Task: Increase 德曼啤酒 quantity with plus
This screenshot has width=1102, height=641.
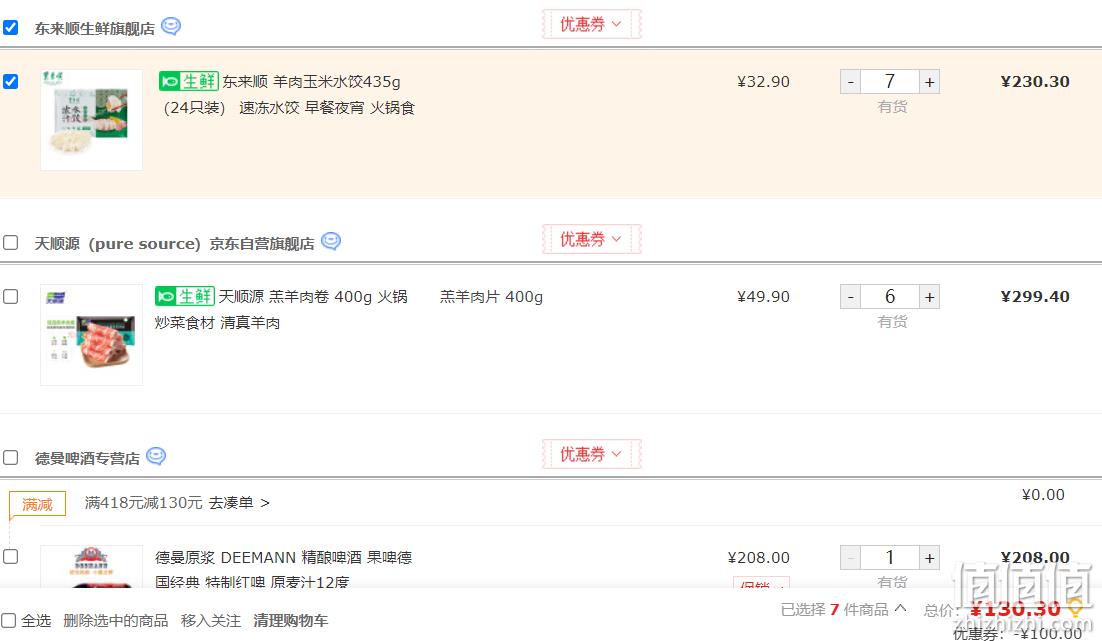Action: [929, 557]
